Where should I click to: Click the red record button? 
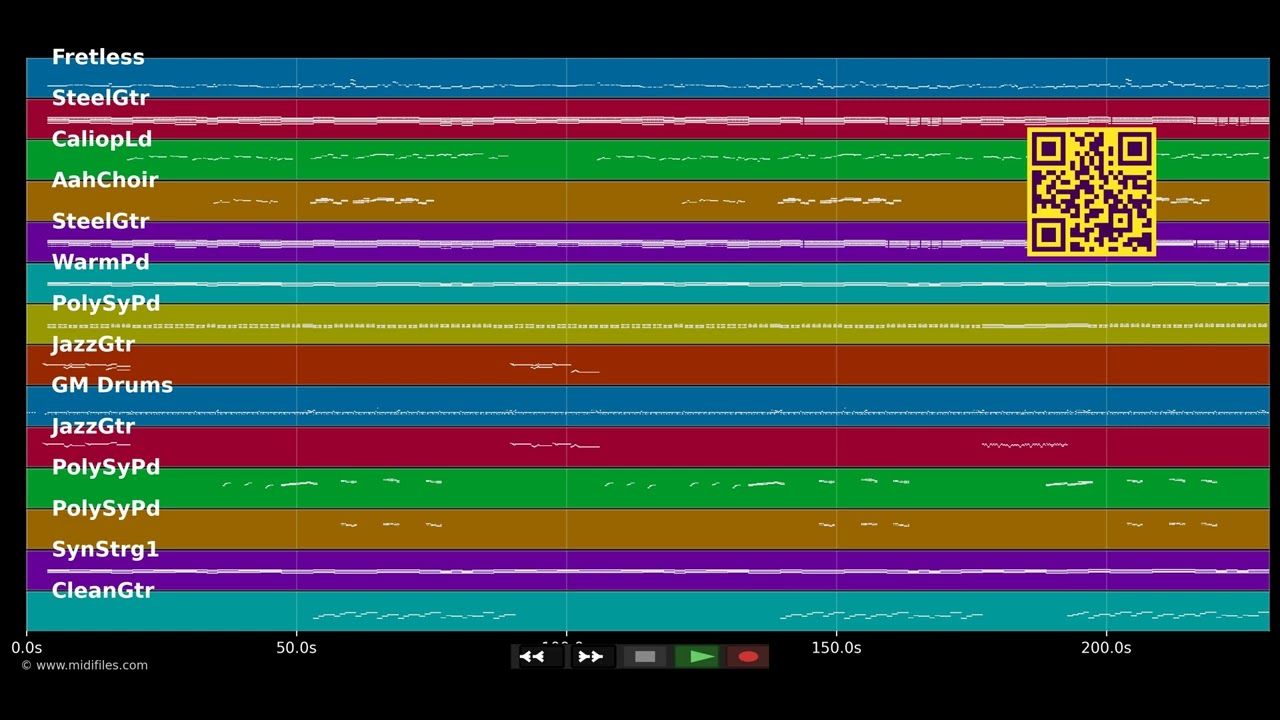tap(748, 657)
